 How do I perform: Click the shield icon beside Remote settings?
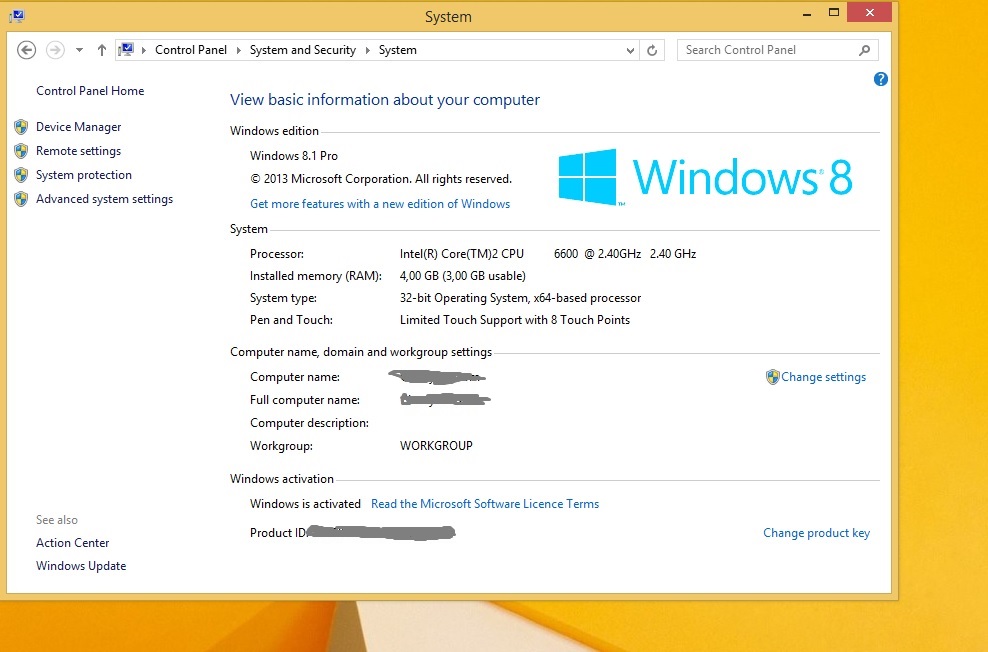point(21,151)
